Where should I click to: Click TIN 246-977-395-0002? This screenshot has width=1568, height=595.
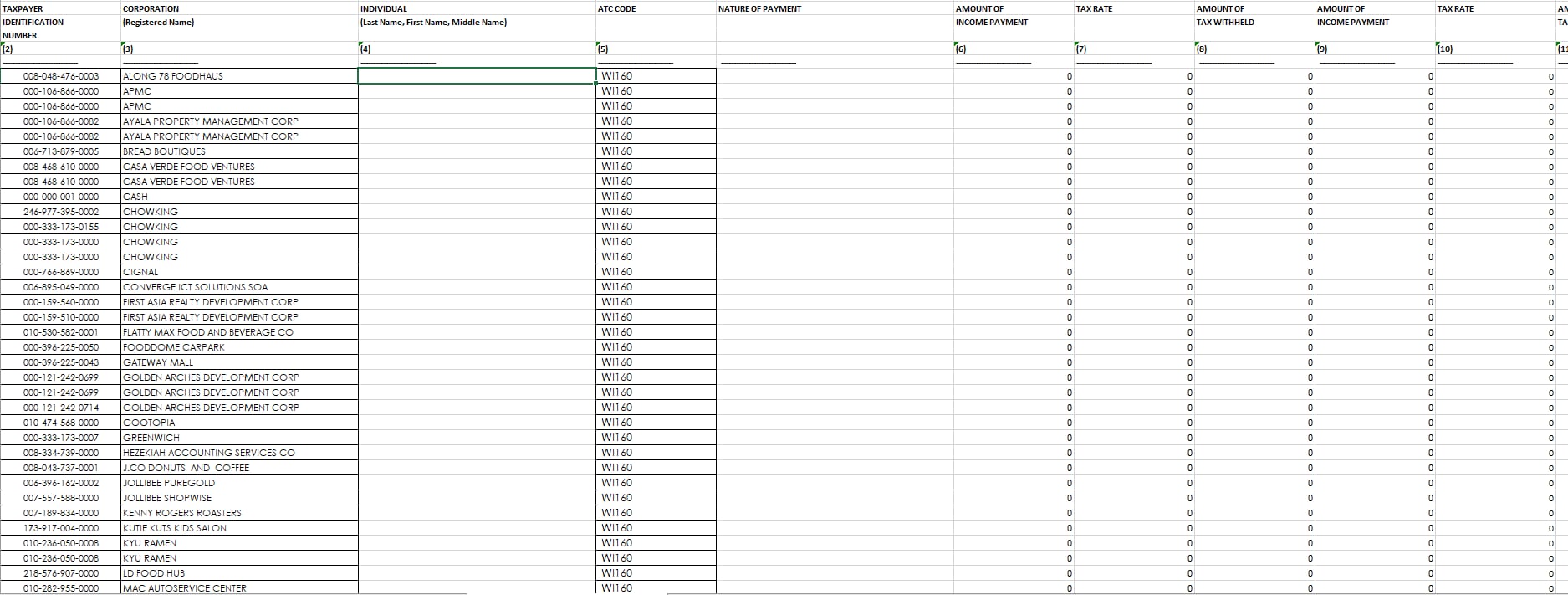tap(61, 212)
